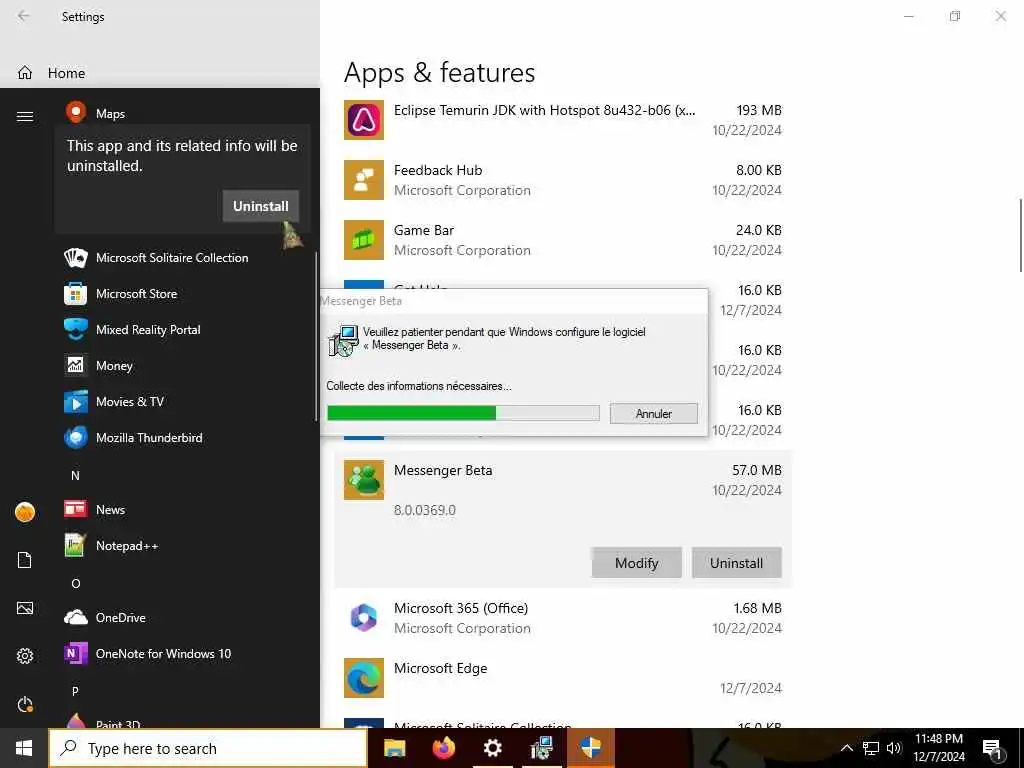
Task: Open Settings gear in Start sidebar
Action: 25,656
